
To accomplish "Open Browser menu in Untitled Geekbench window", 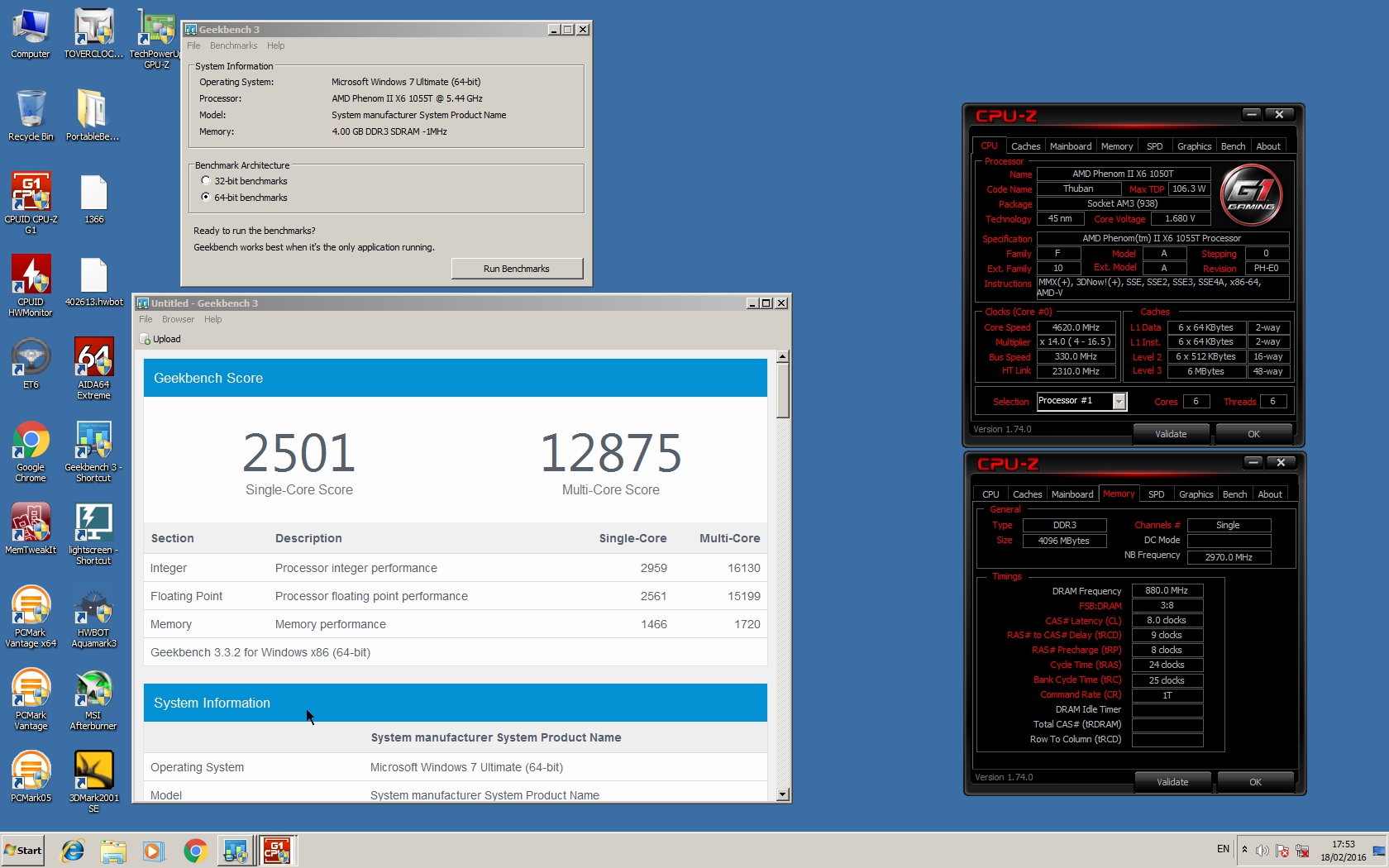I will tap(178, 320).
